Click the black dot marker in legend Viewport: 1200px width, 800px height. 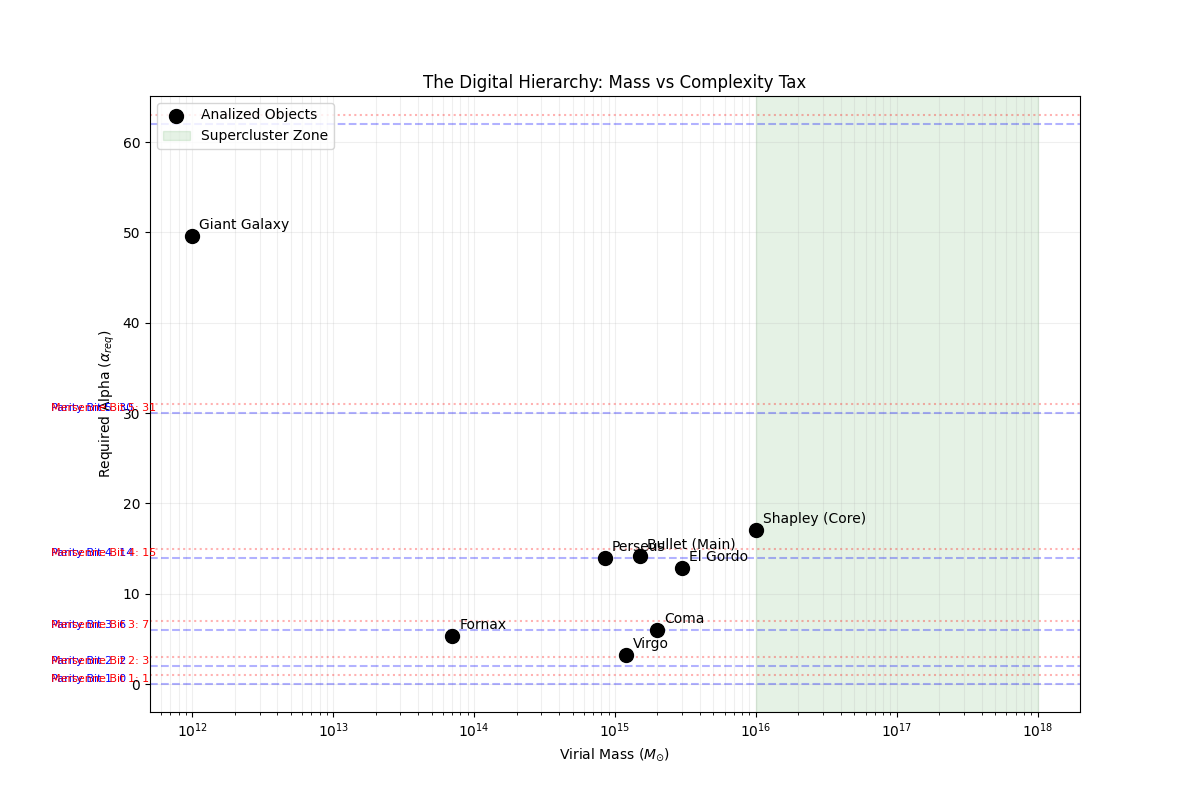[x=176, y=116]
